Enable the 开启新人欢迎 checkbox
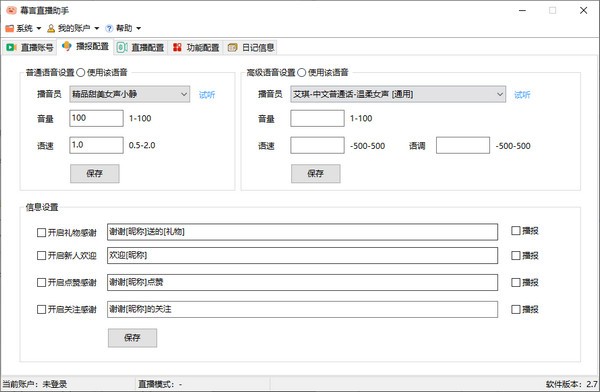The image size is (600, 392). [x=41, y=255]
